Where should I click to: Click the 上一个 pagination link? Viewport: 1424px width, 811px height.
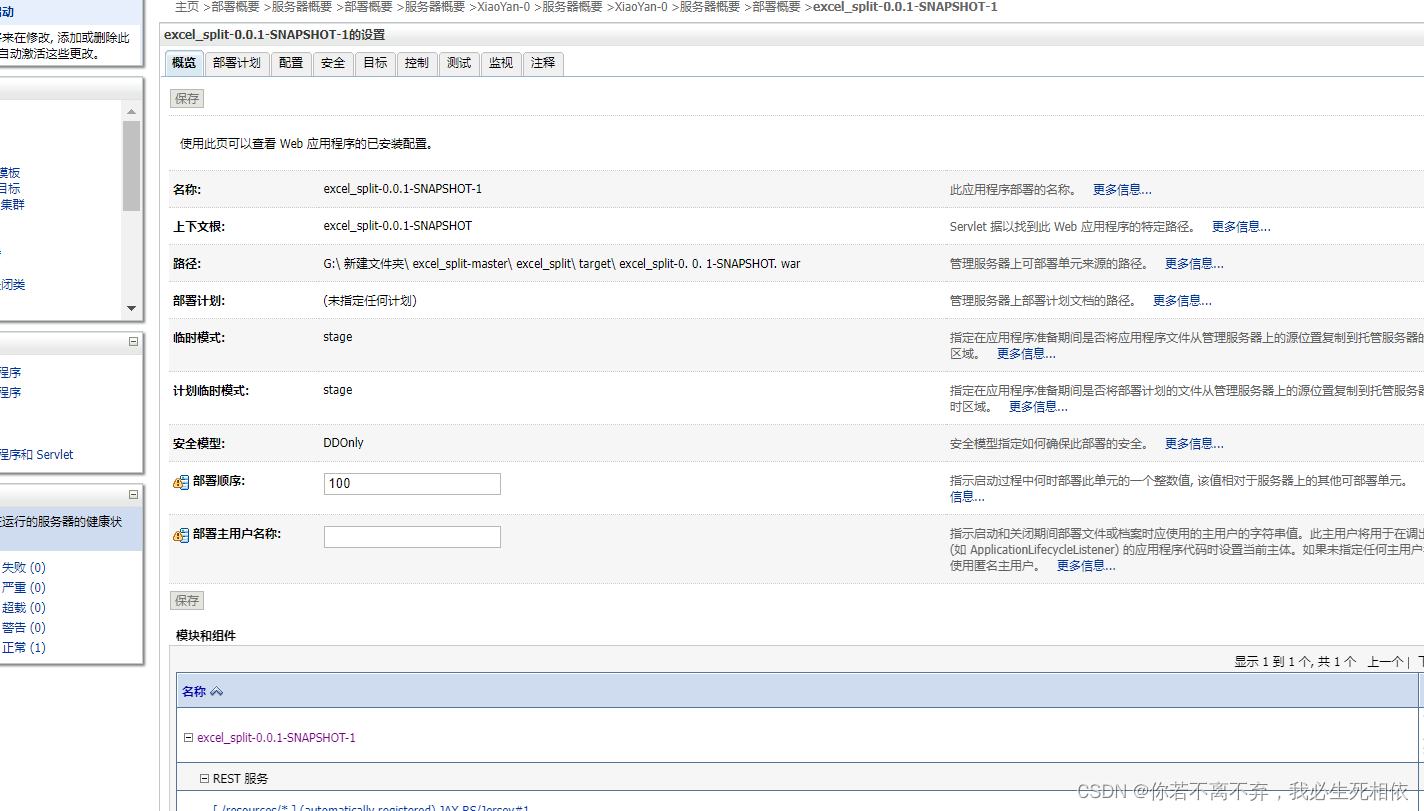[1385, 661]
